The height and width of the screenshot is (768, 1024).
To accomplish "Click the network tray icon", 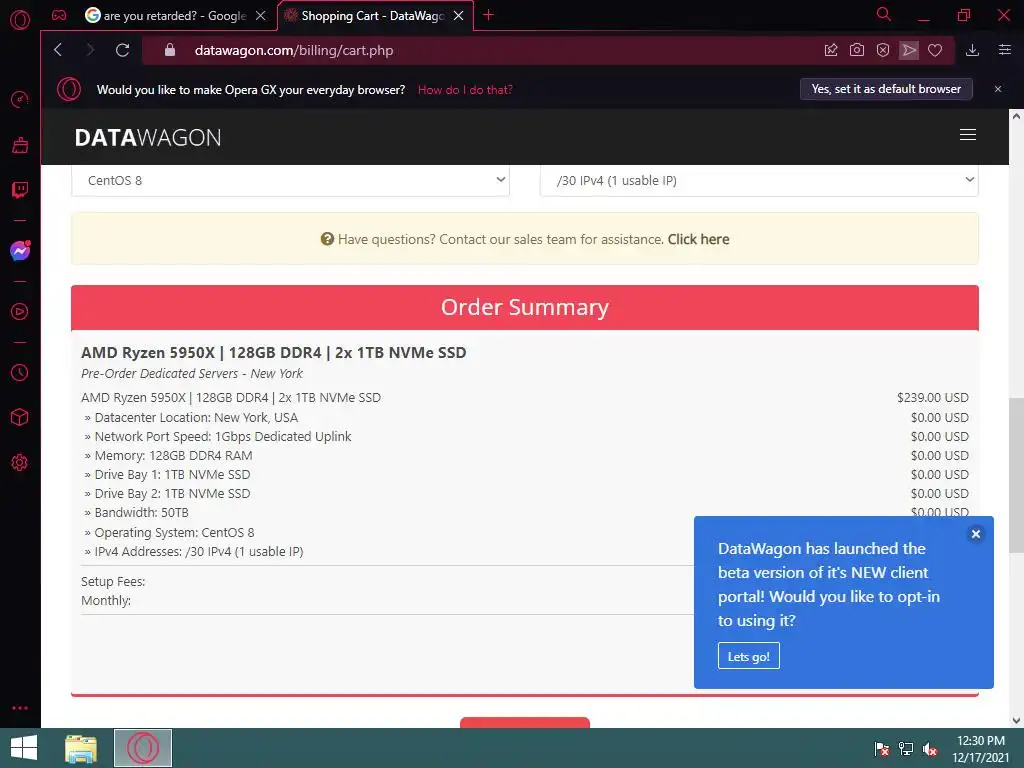I will [x=906, y=748].
